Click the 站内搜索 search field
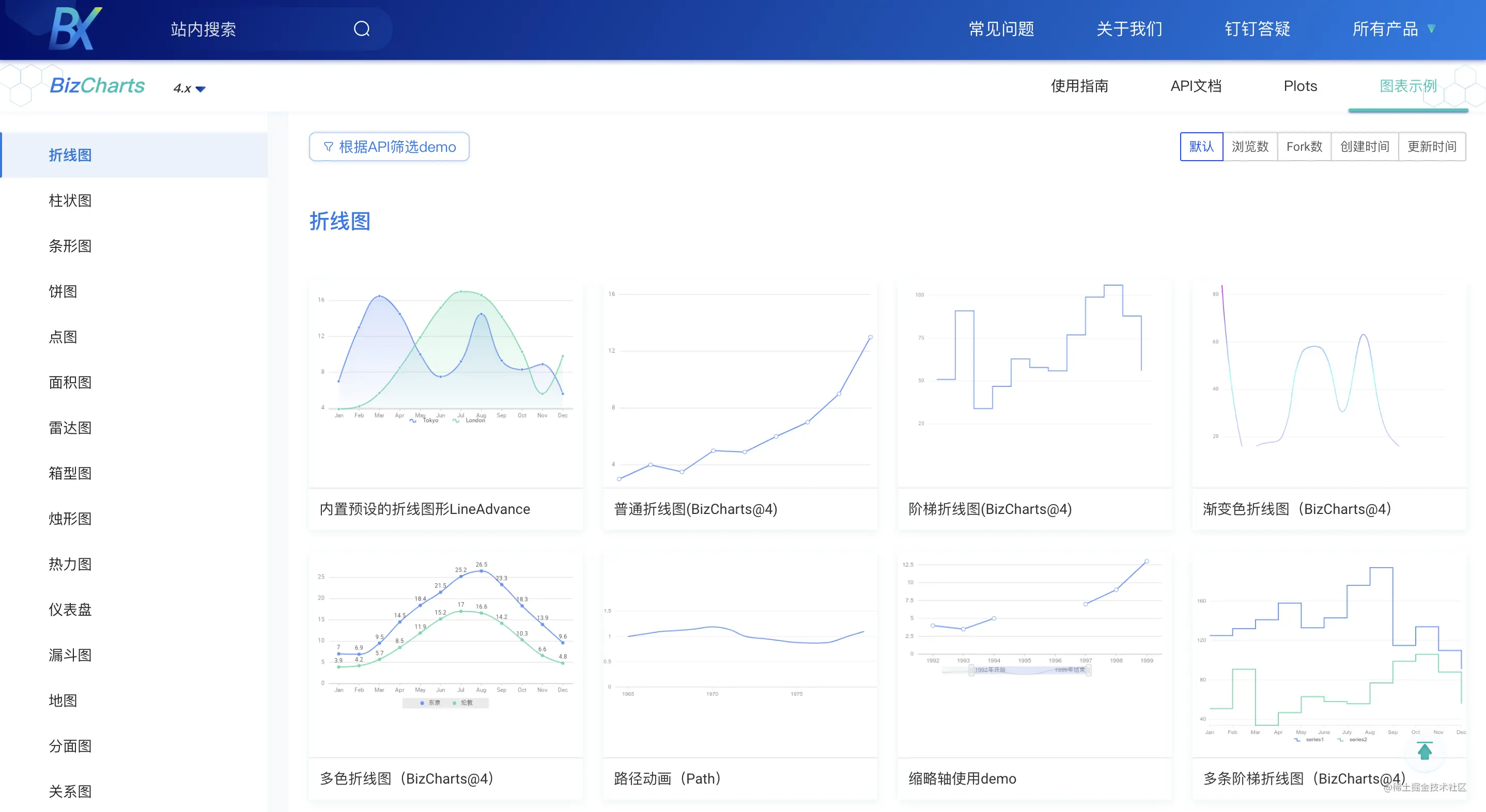 [x=254, y=29]
